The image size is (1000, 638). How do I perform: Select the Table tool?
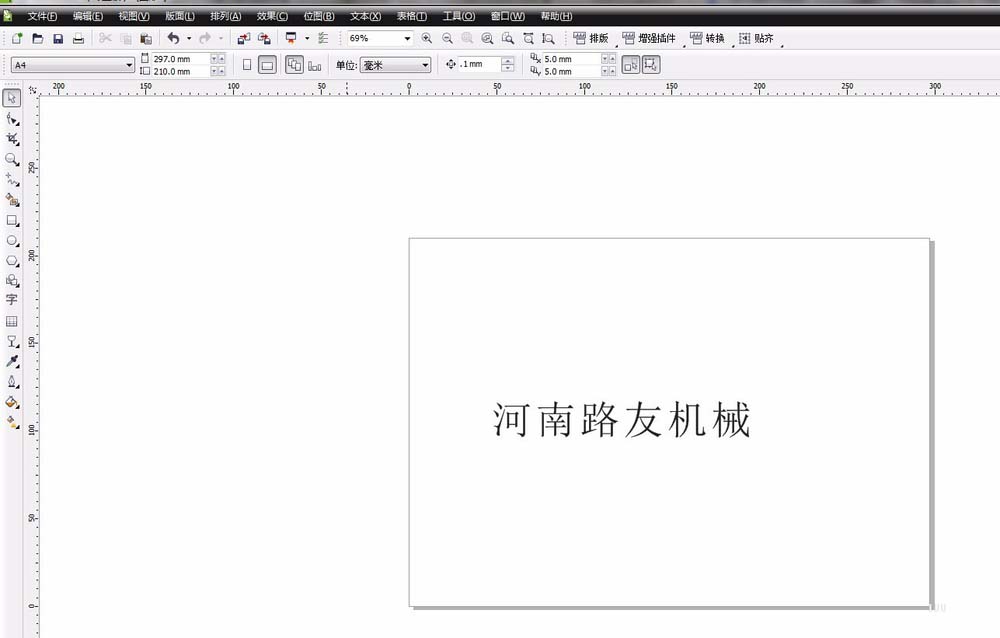tap(11, 321)
